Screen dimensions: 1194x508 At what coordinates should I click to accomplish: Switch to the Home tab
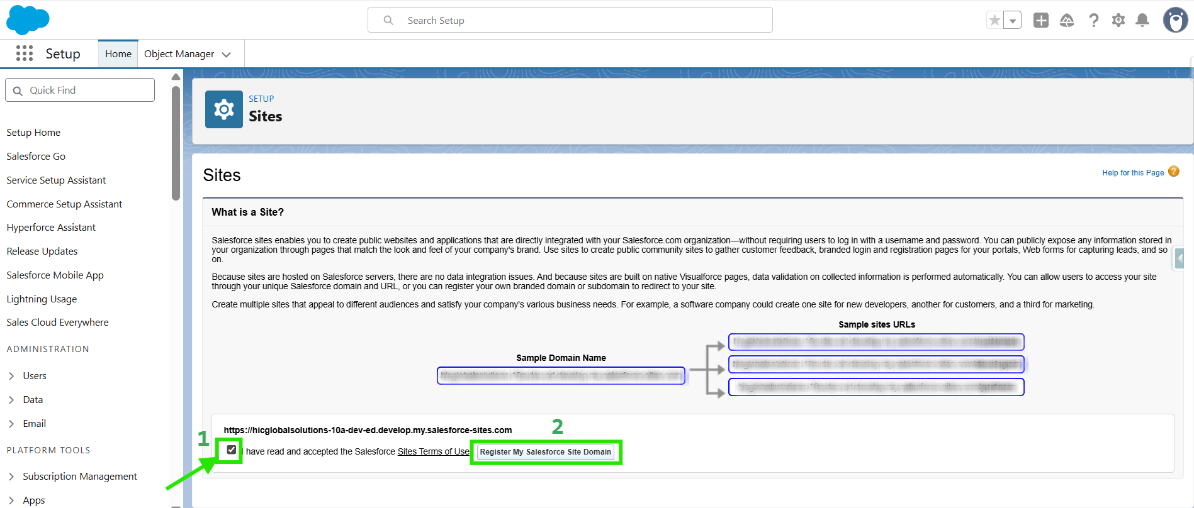click(118, 54)
